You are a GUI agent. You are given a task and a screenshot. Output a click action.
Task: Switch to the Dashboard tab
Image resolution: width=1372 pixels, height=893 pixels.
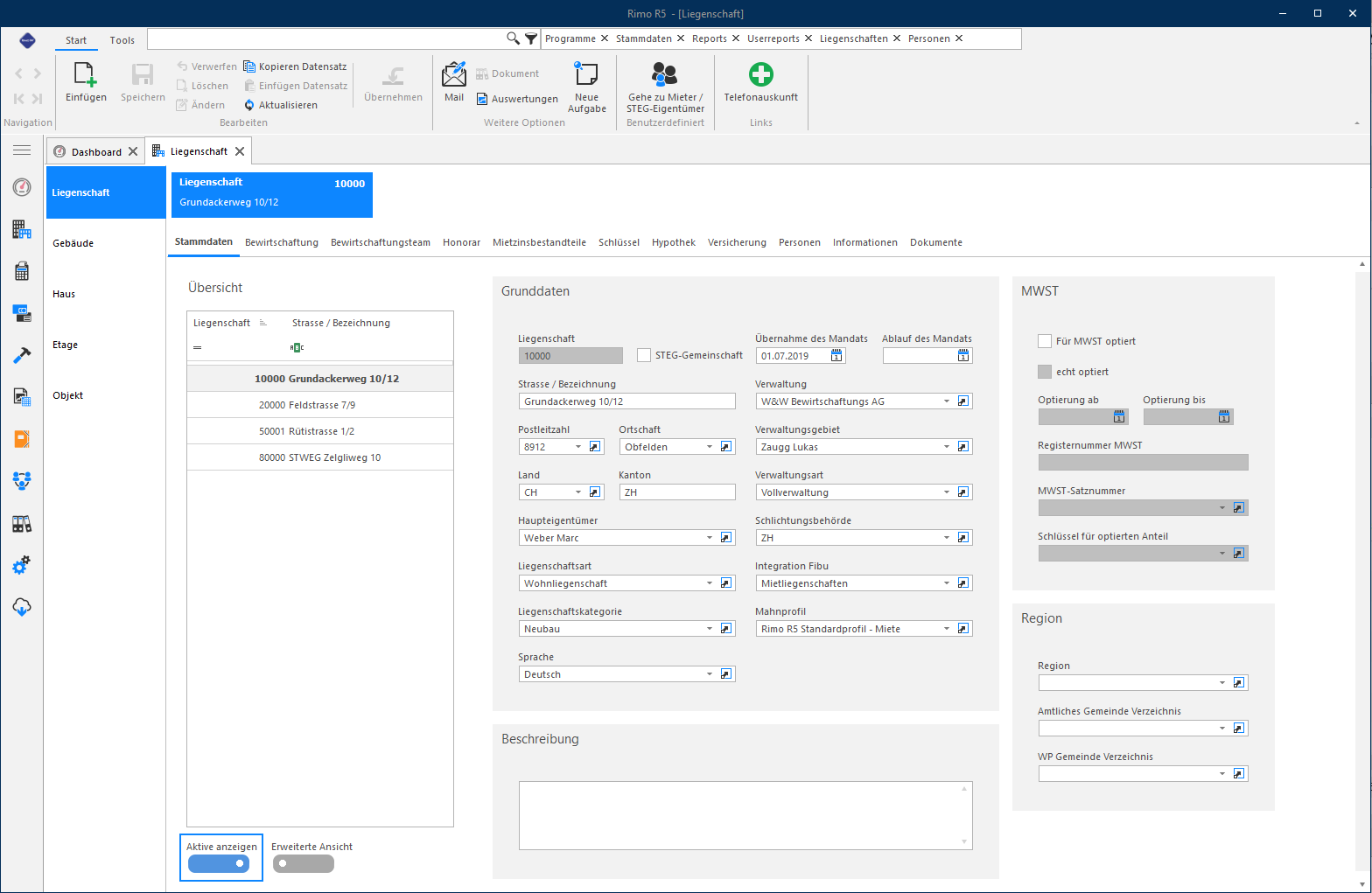pos(96,151)
